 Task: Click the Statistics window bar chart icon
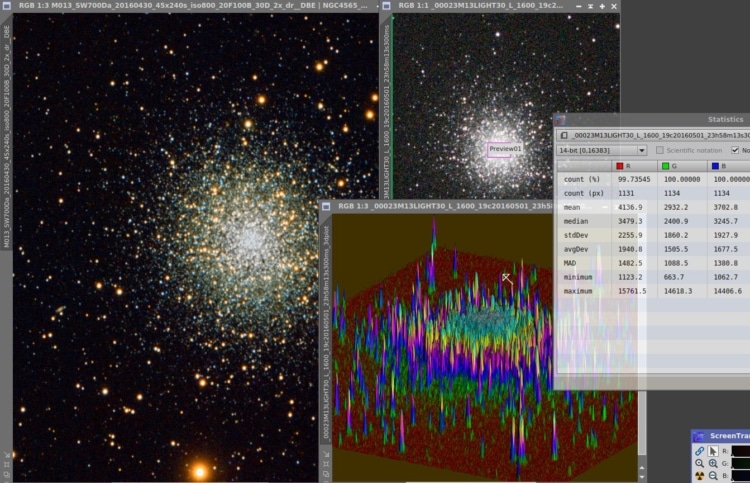coord(560,120)
